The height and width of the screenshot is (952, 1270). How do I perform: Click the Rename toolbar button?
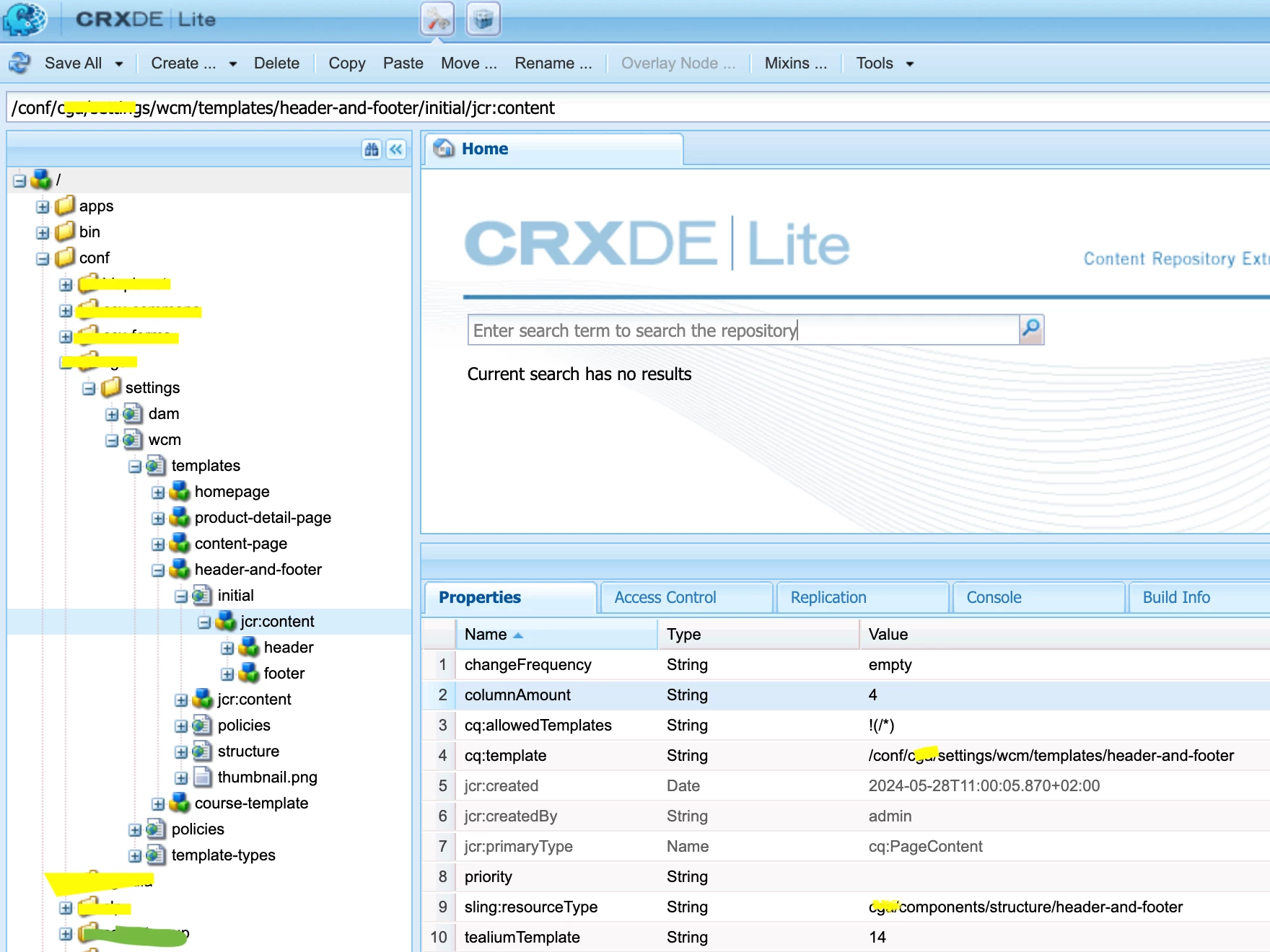click(553, 63)
